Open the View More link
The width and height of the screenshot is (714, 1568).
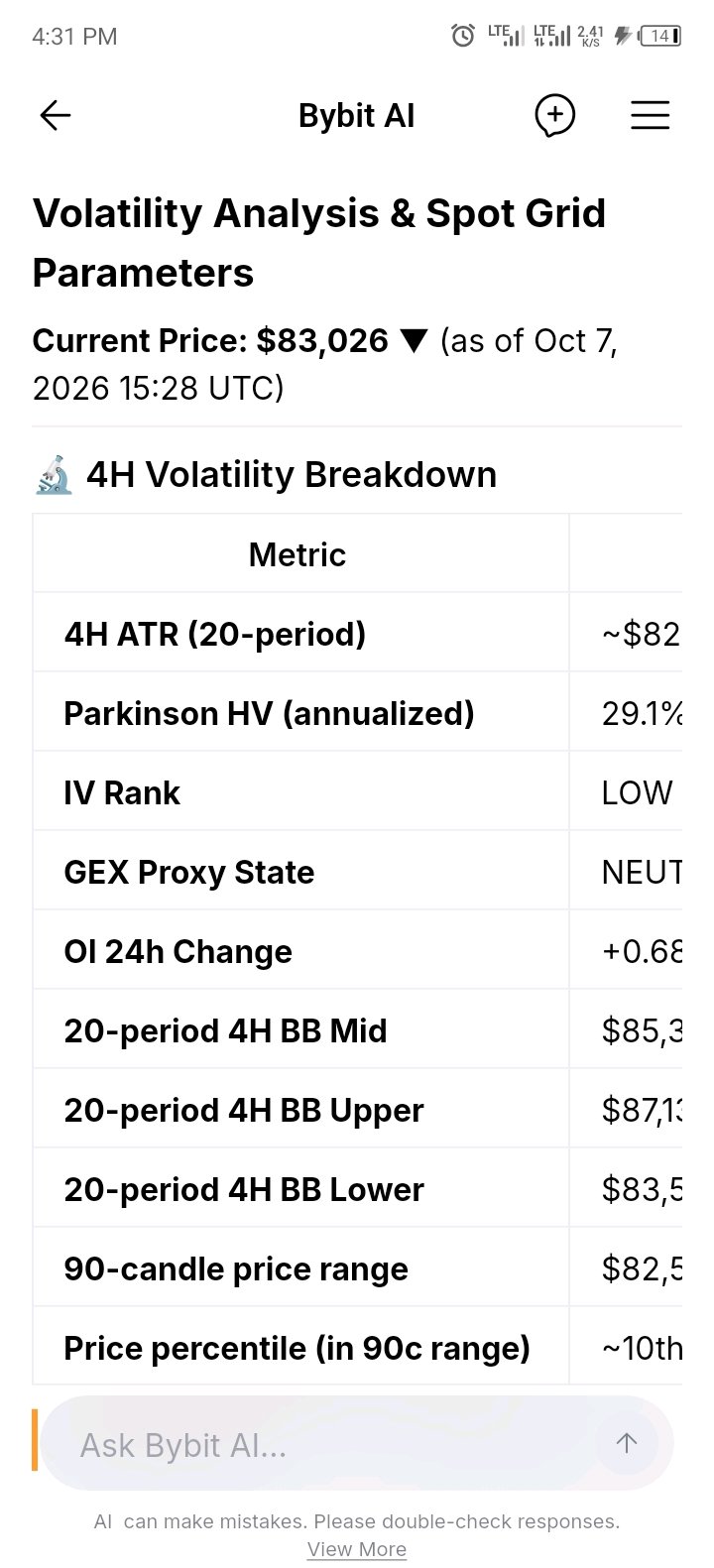(x=357, y=1549)
